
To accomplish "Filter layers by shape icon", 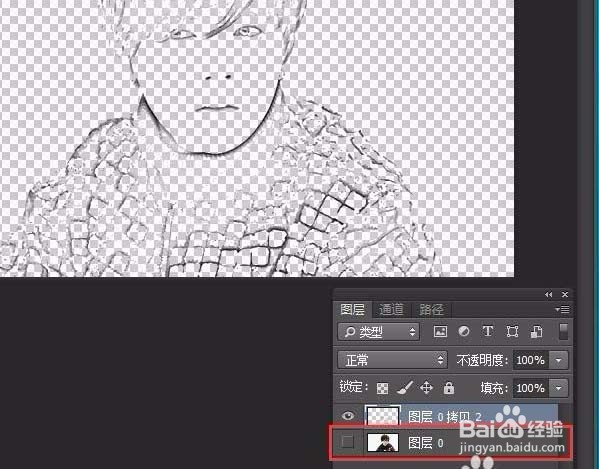I will [x=512, y=331].
